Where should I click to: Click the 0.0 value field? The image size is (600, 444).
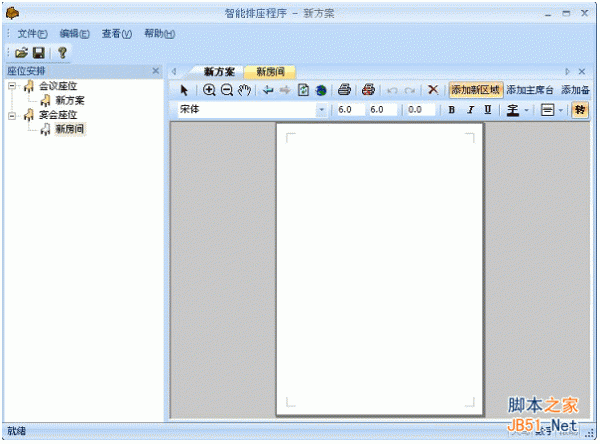[421, 110]
